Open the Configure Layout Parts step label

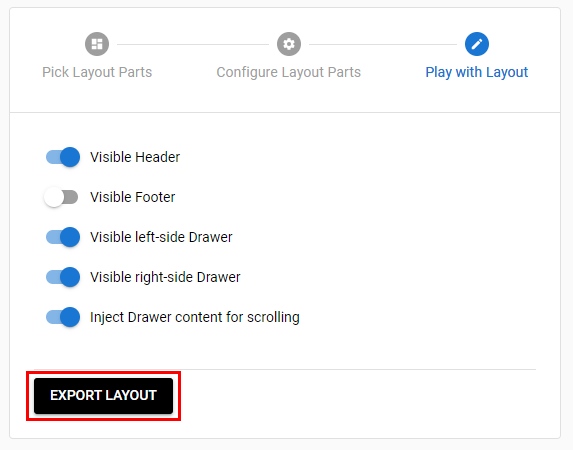pos(289,72)
